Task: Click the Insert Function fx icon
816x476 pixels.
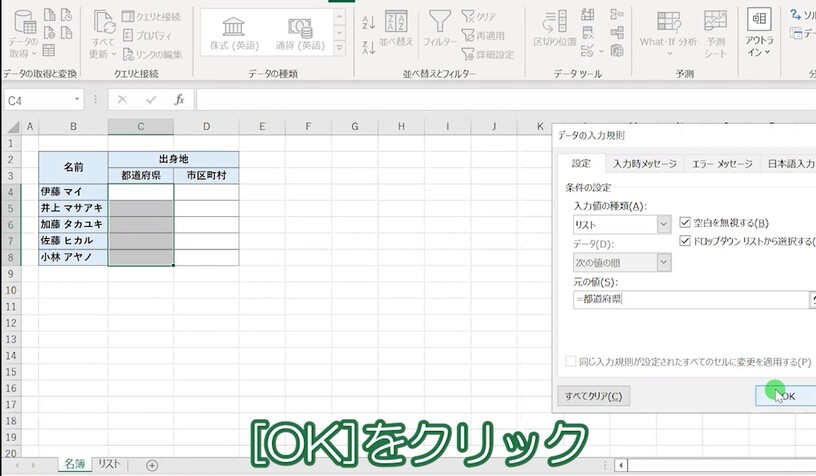Action: pyautogui.click(x=179, y=99)
